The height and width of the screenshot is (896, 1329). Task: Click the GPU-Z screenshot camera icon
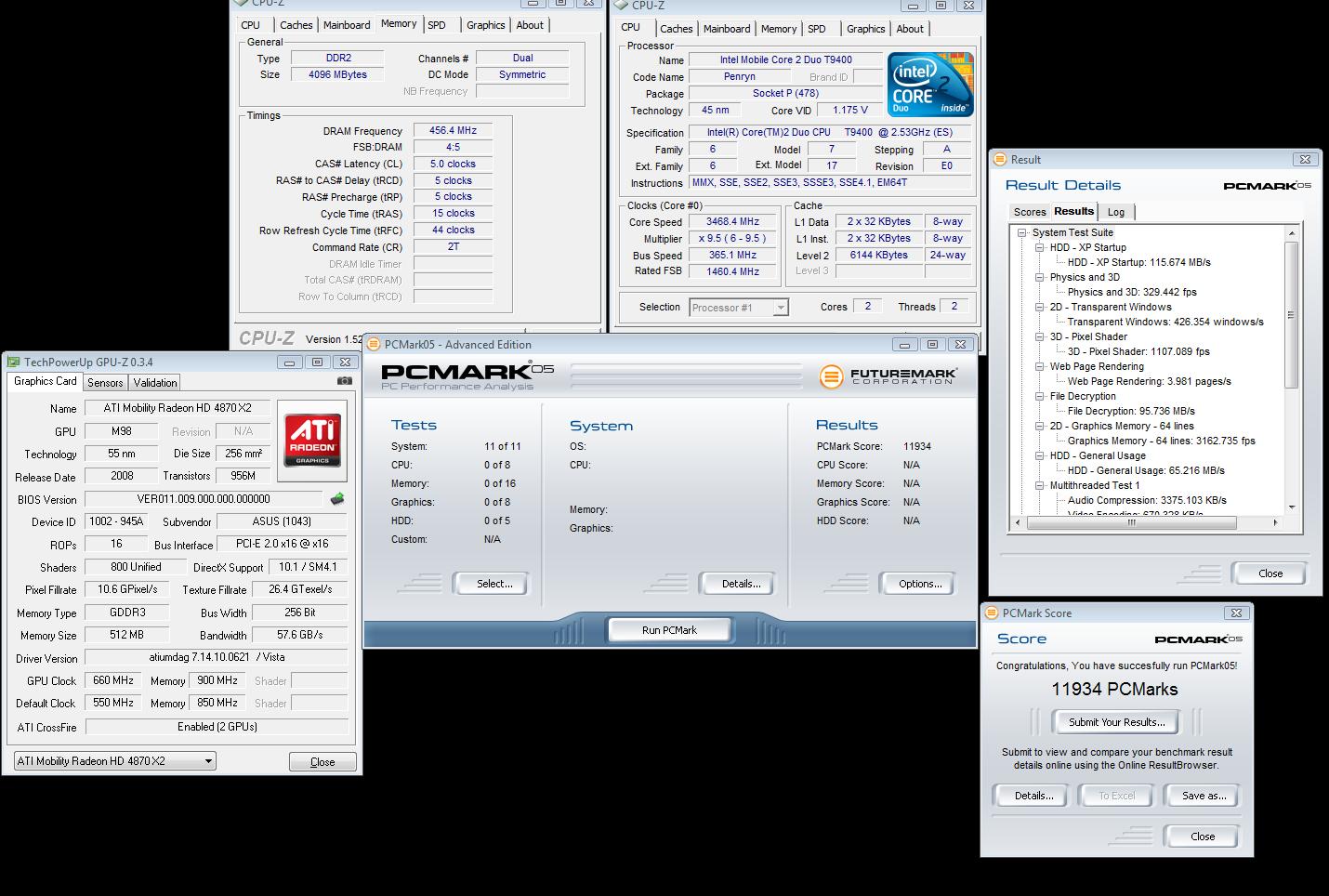tap(345, 381)
